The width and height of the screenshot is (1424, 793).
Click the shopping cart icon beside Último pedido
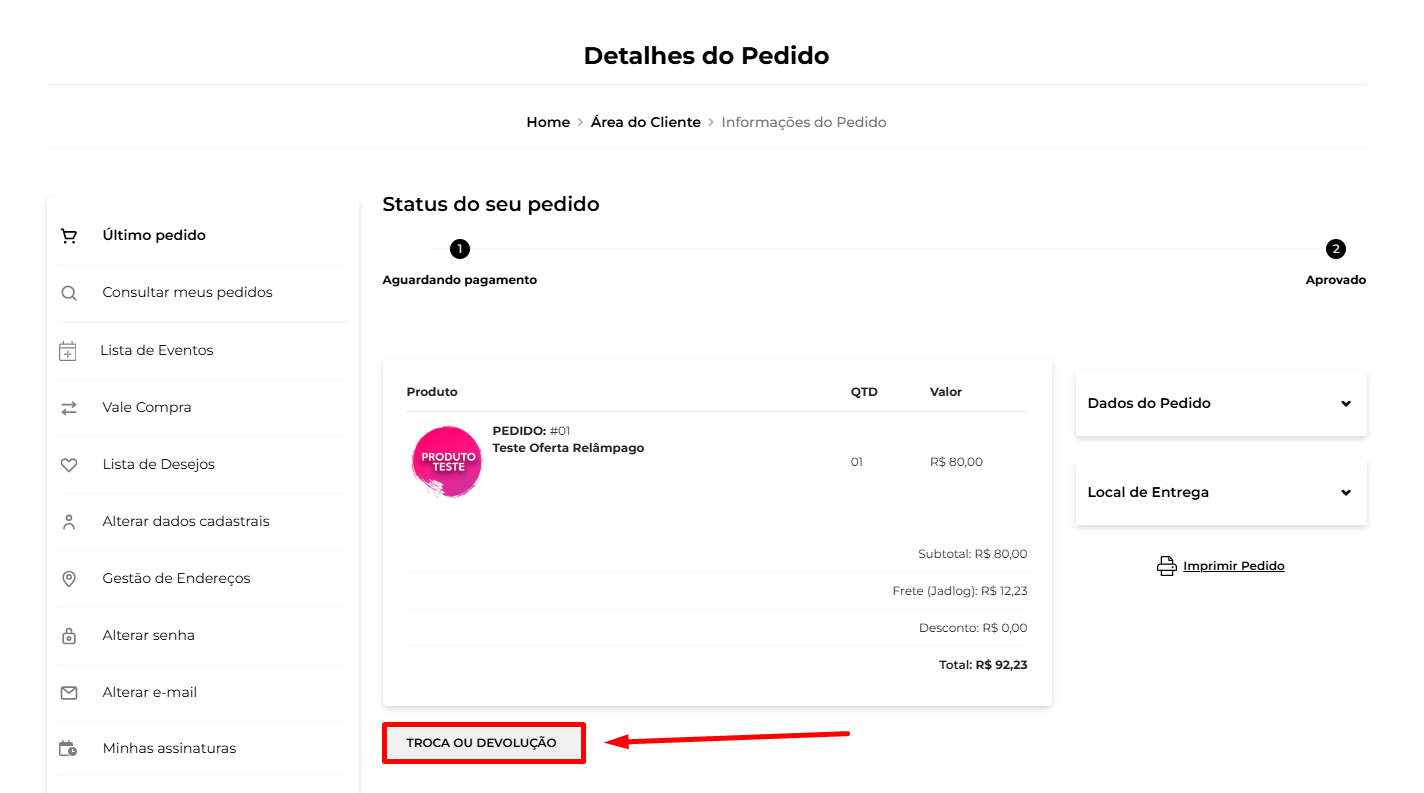(x=68, y=236)
